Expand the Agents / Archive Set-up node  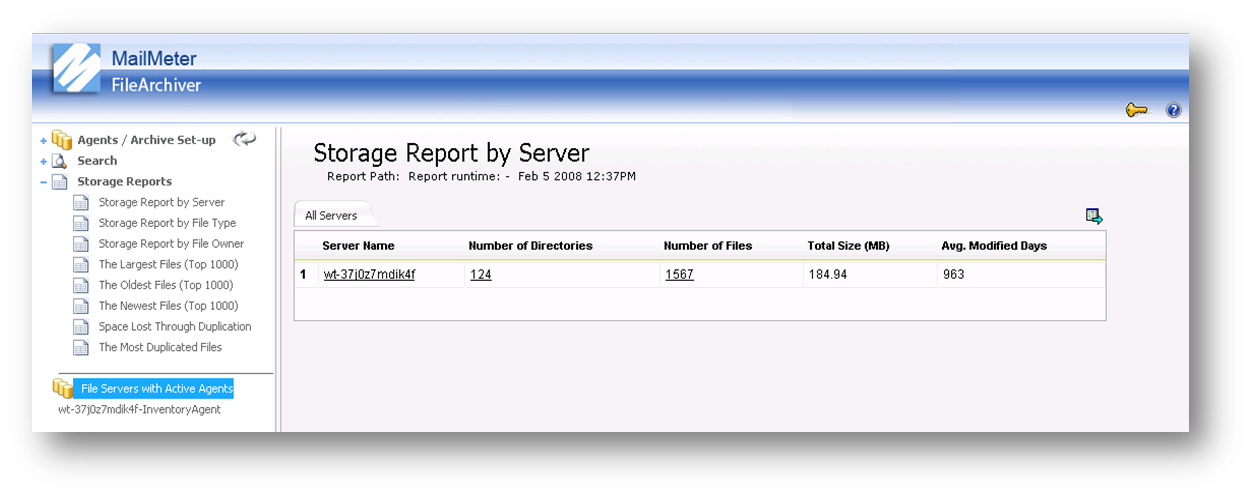[43, 141]
